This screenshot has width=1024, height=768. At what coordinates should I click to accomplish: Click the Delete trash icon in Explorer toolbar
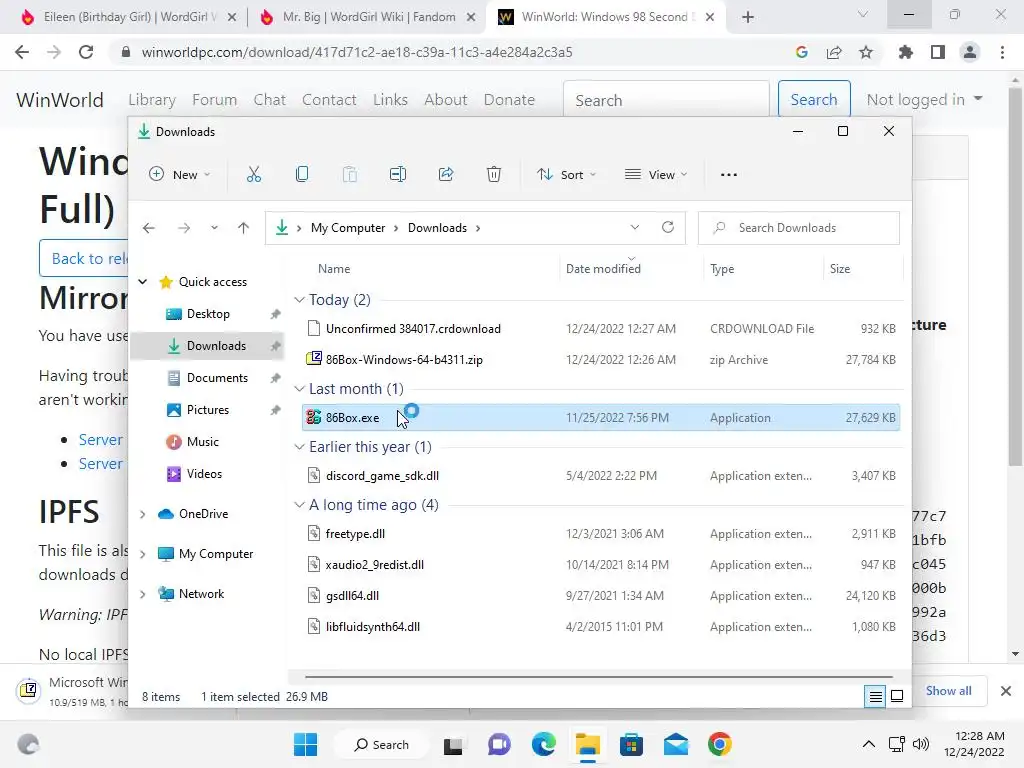494,174
